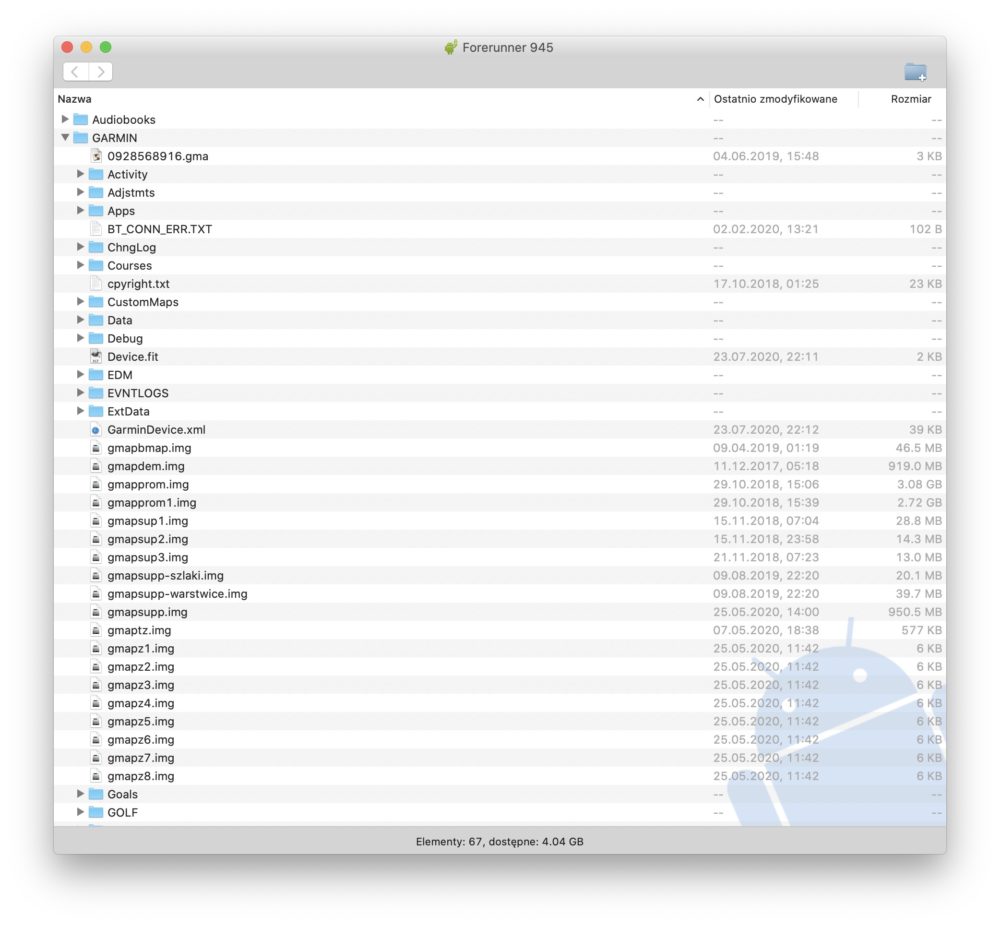Sort by Ostatnio zmodyfikowane column header
The height and width of the screenshot is (925, 1000).
[776, 99]
